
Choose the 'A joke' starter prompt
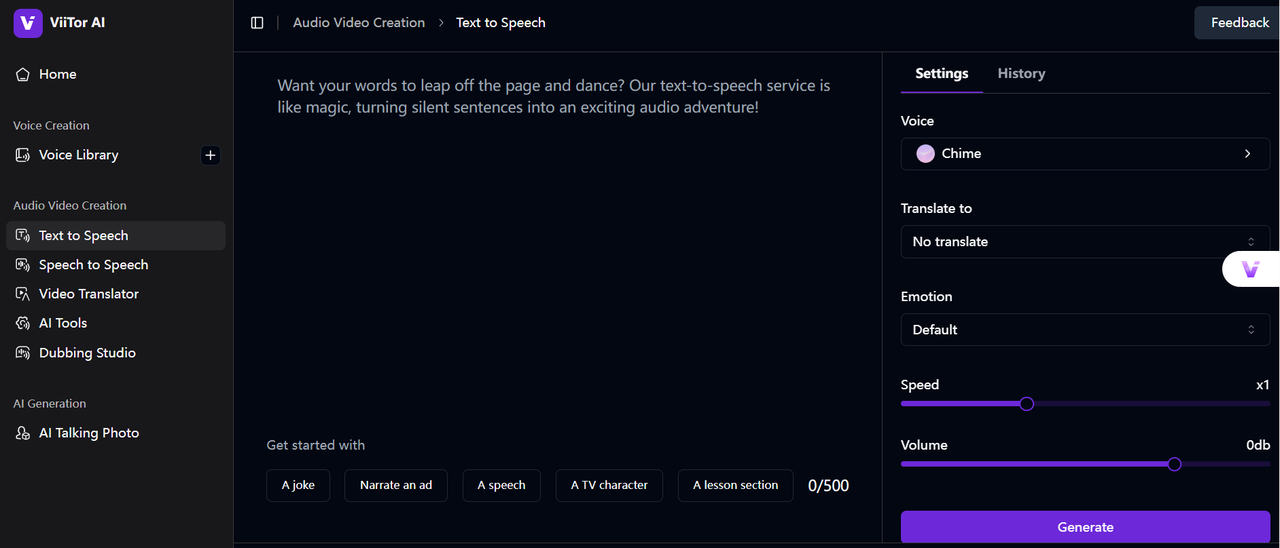298,485
